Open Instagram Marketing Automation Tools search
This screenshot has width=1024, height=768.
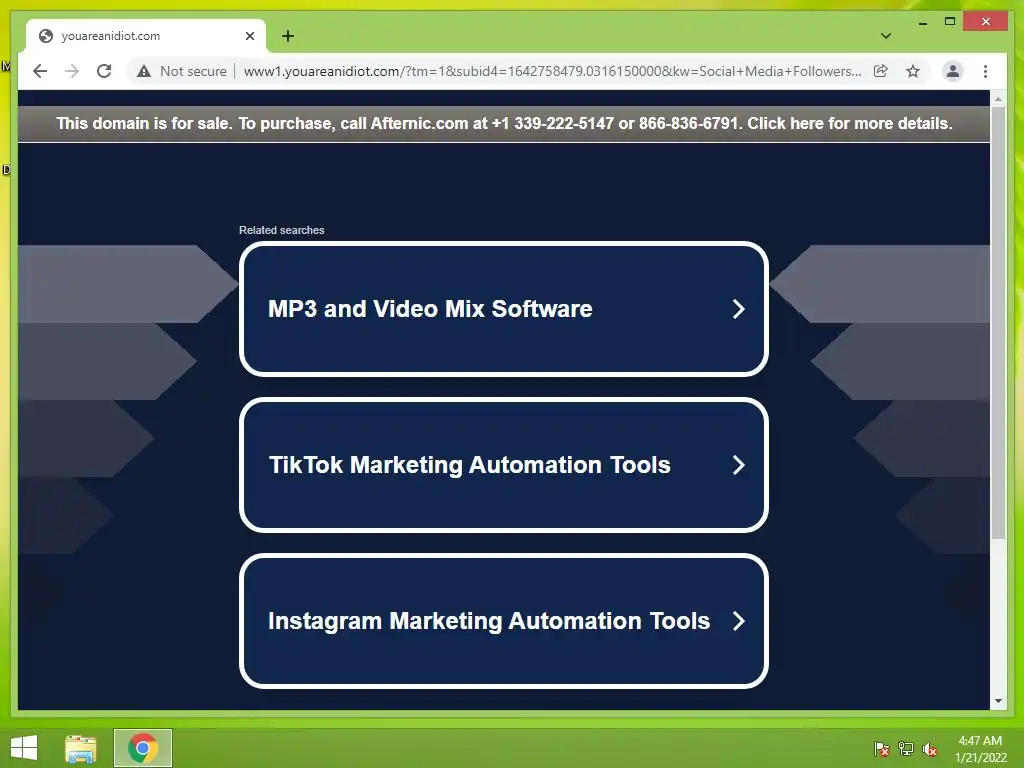(504, 621)
